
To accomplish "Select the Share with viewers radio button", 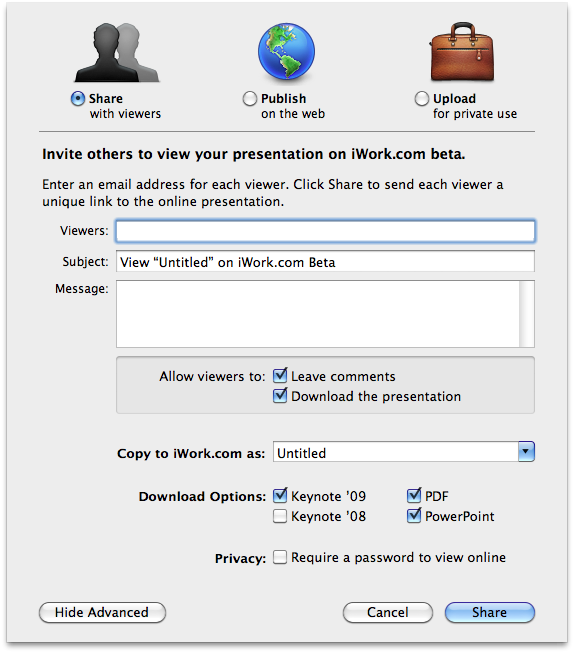I will point(78,99).
